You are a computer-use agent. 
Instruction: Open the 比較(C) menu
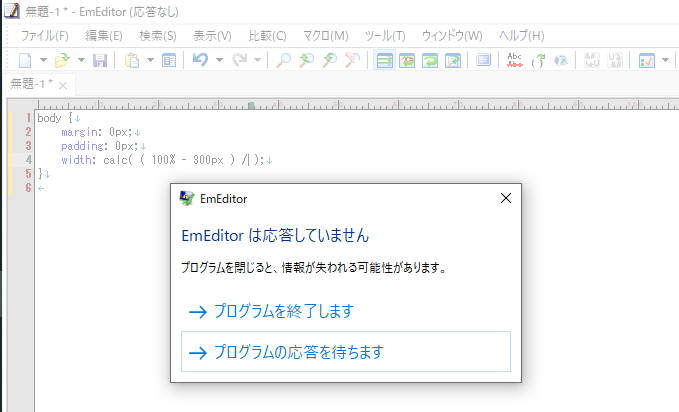click(x=267, y=36)
